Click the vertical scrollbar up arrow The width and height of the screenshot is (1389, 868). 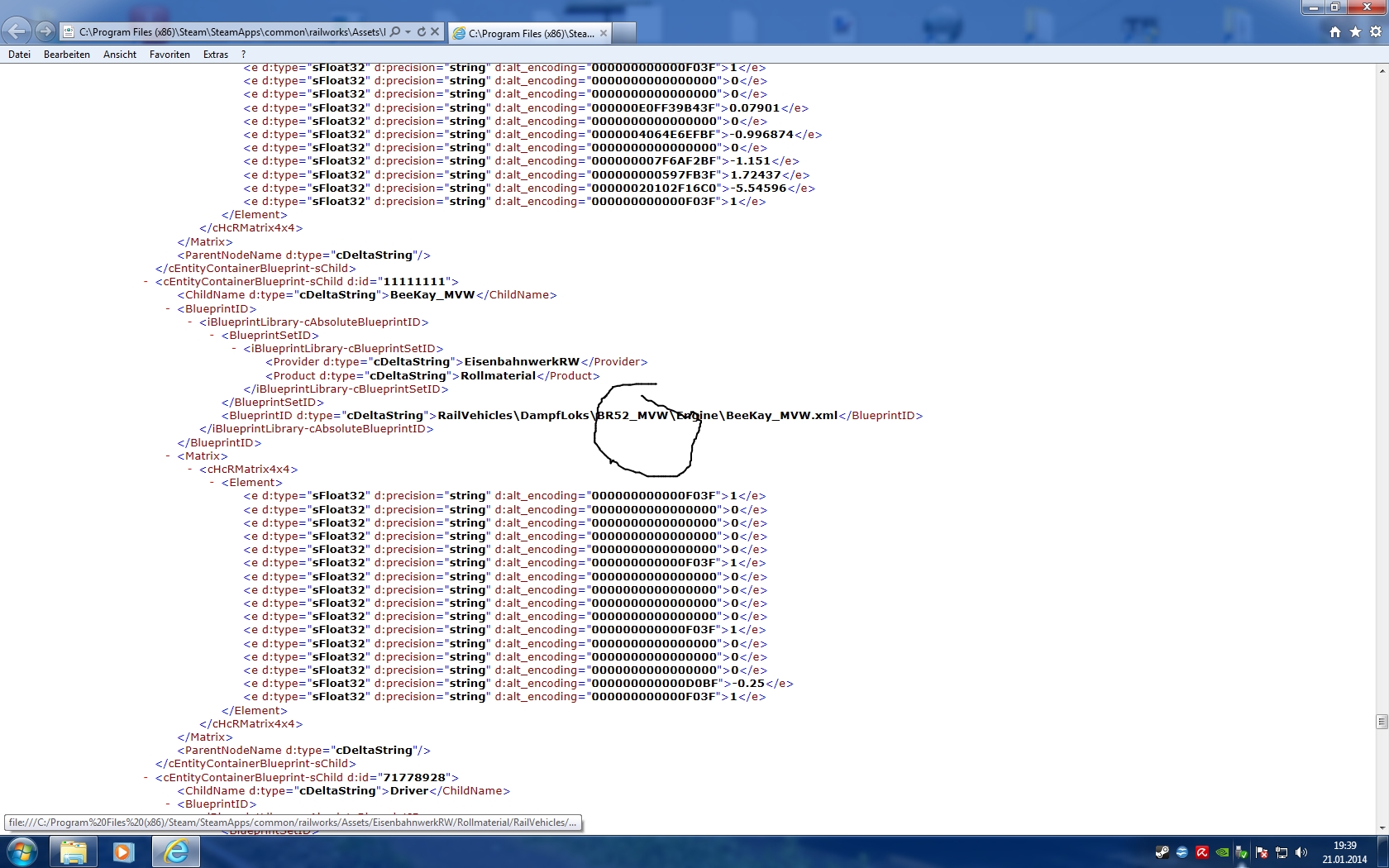pos(1382,71)
